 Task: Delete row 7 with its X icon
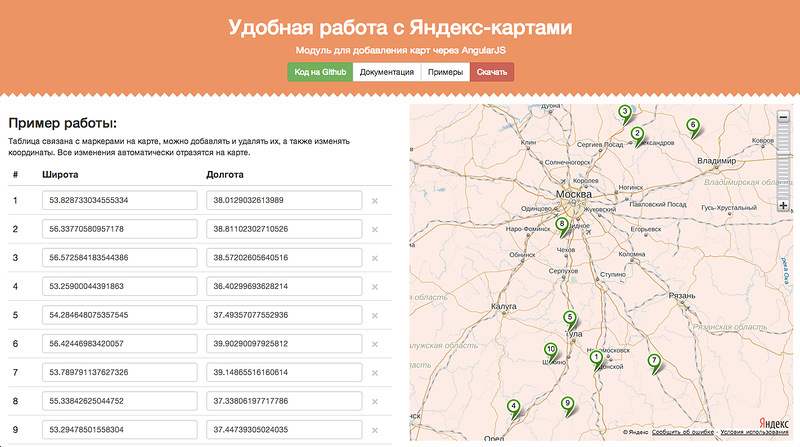point(374,373)
